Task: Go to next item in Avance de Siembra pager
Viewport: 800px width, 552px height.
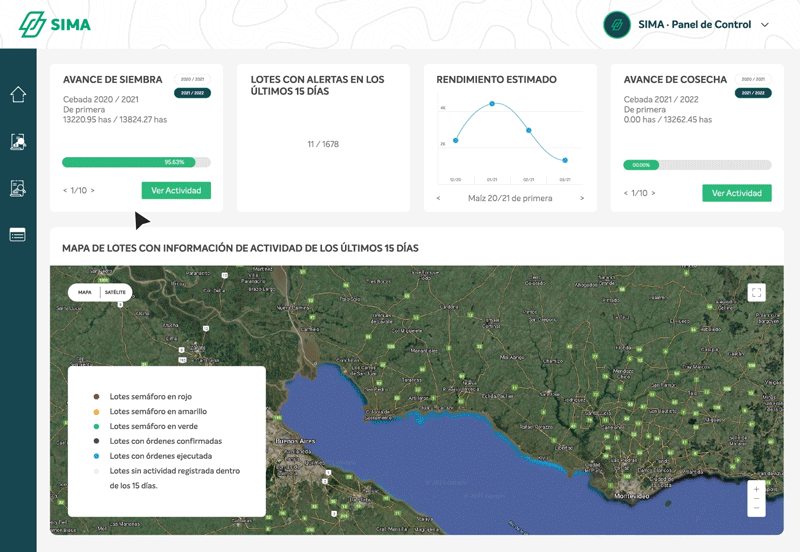Action: coord(93,190)
